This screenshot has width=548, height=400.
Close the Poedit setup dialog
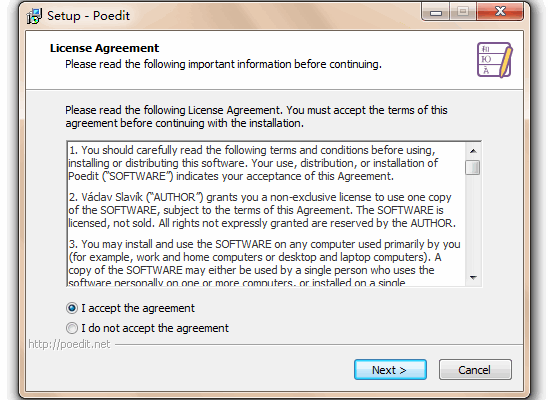(x=500, y=12)
